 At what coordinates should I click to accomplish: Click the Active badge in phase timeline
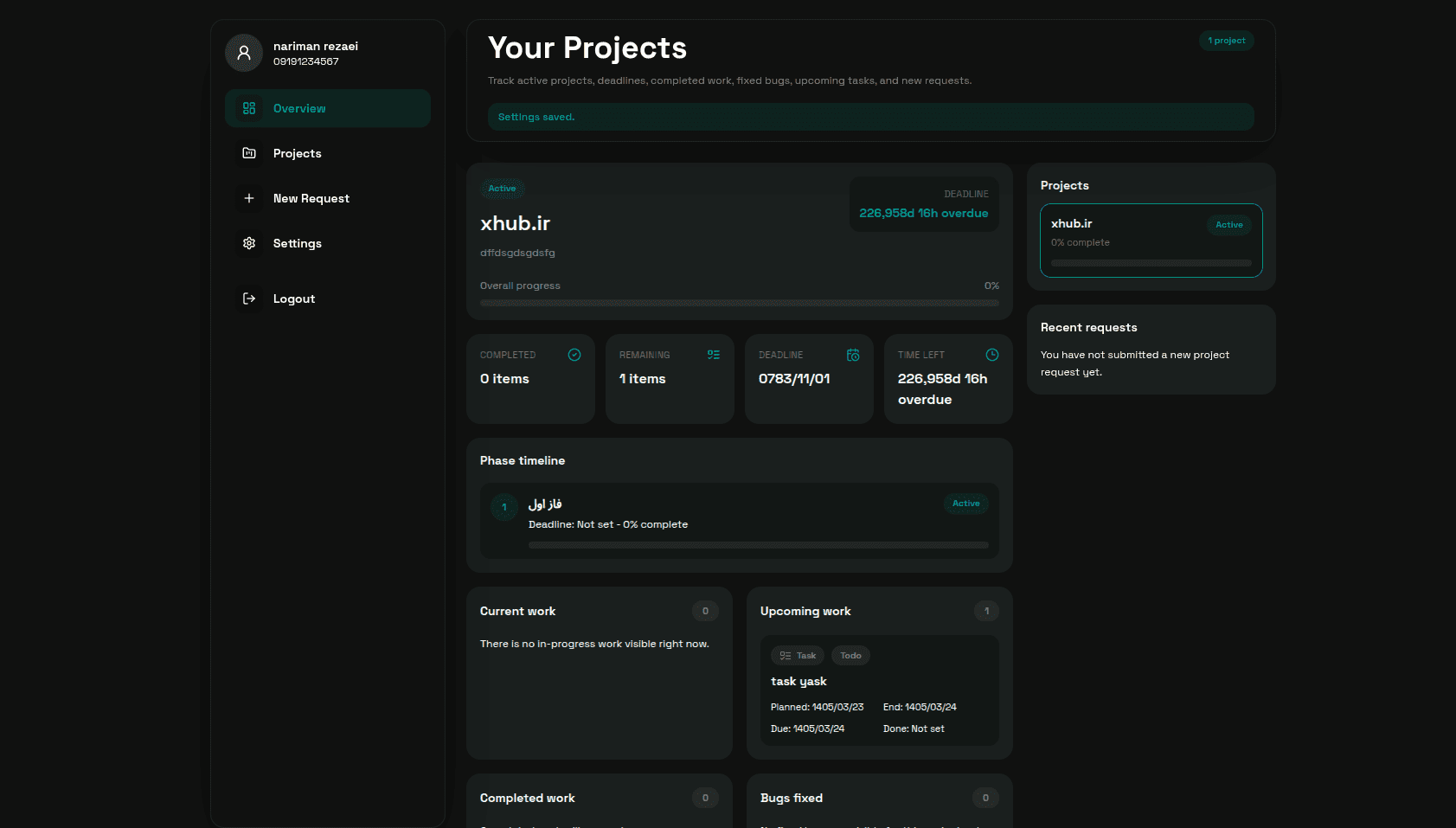click(x=966, y=504)
